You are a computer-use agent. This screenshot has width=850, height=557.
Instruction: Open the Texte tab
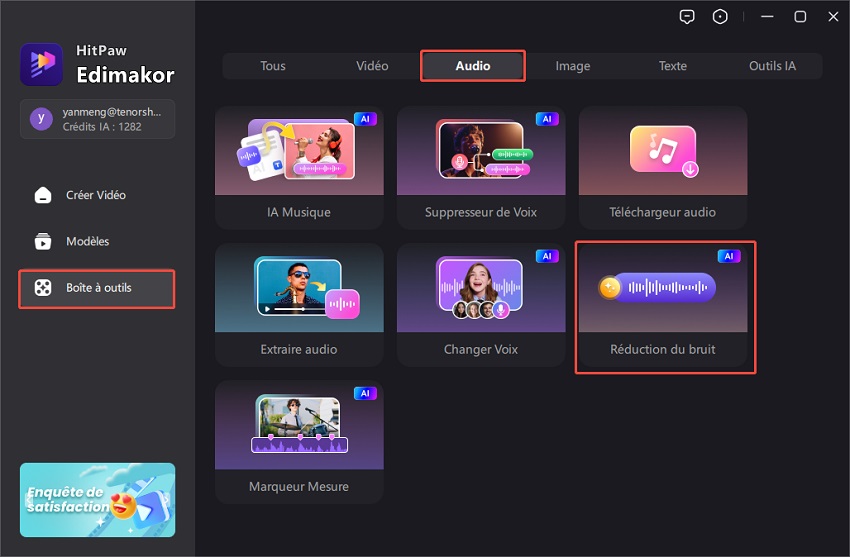click(672, 66)
